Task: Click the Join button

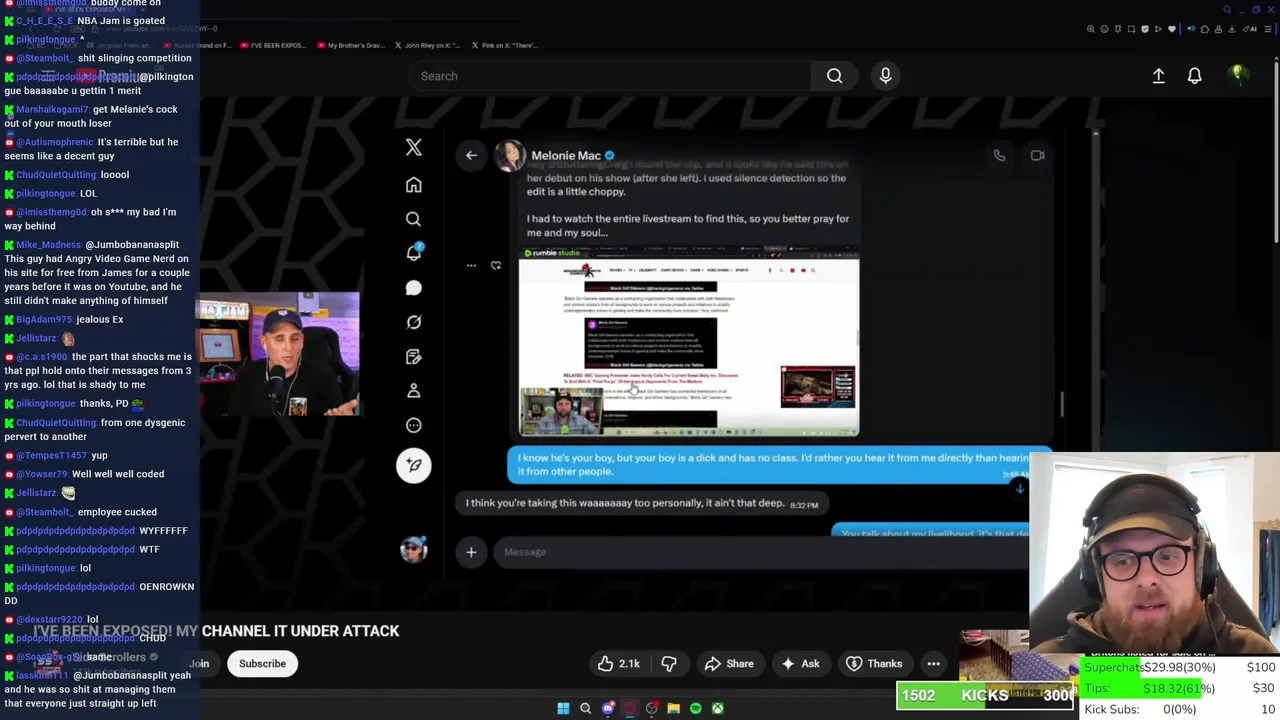Action: [199, 664]
